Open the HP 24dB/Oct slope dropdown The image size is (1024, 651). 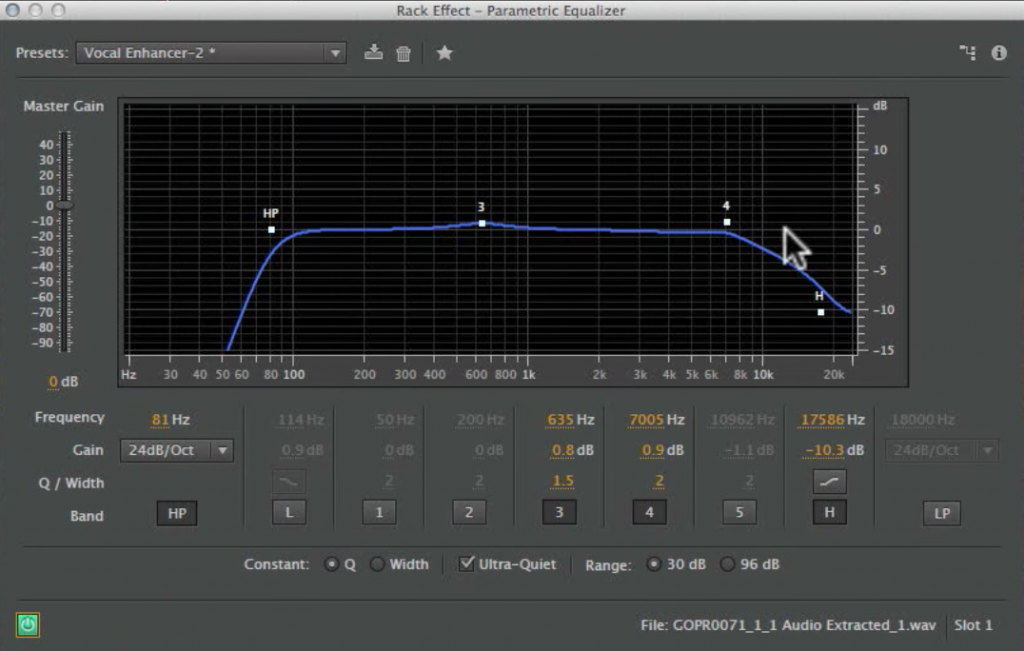tap(176, 450)
